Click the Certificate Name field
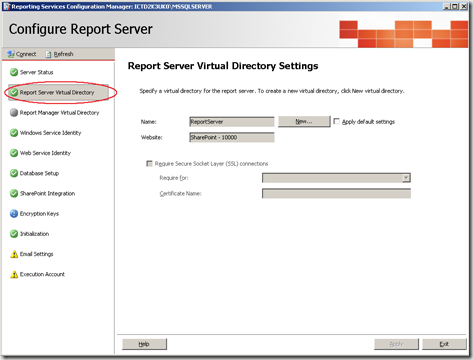Screen dimensions: 473x360 tap(336, 193)
